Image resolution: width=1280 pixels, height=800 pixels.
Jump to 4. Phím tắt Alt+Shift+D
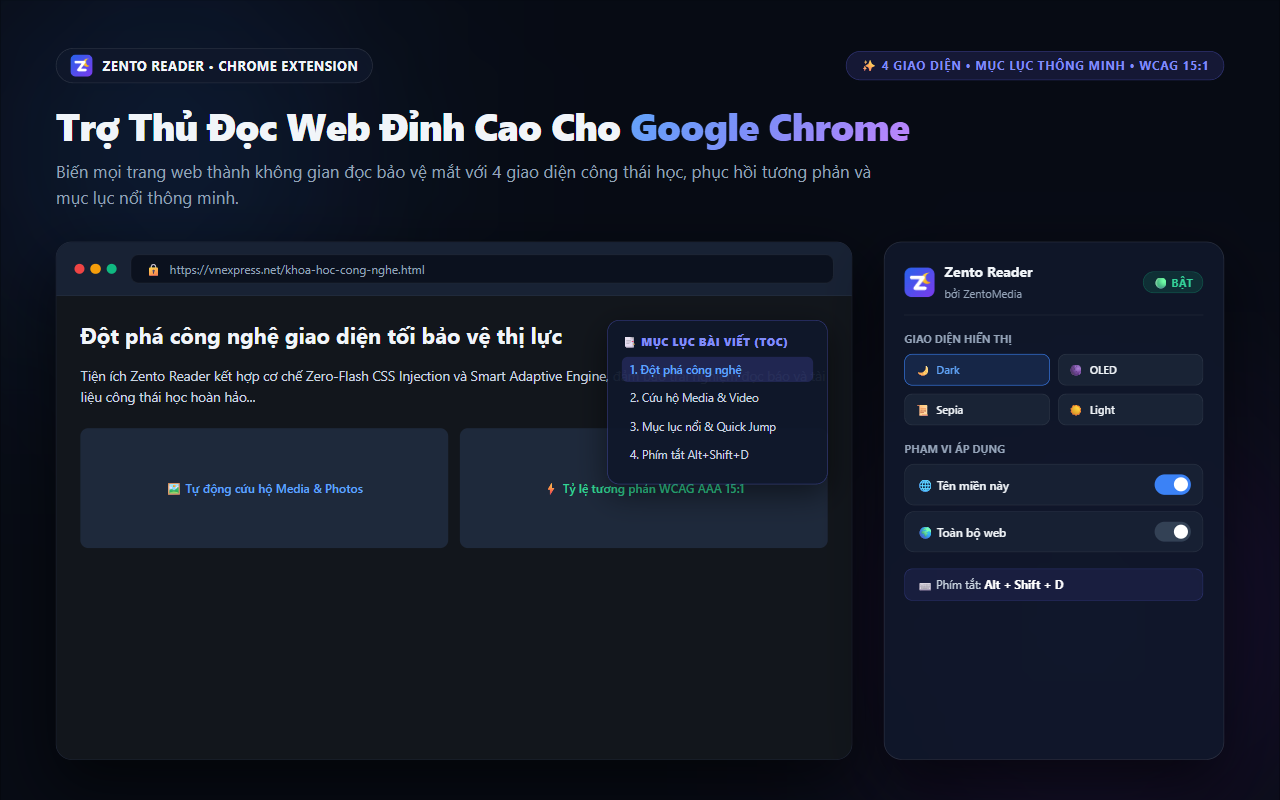tap(717, 455)
